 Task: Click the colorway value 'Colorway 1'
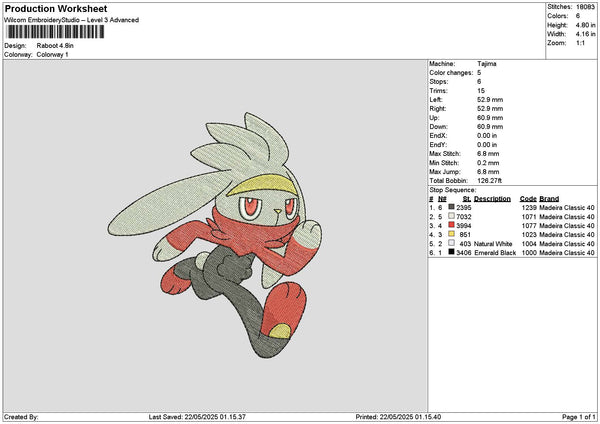52,55
